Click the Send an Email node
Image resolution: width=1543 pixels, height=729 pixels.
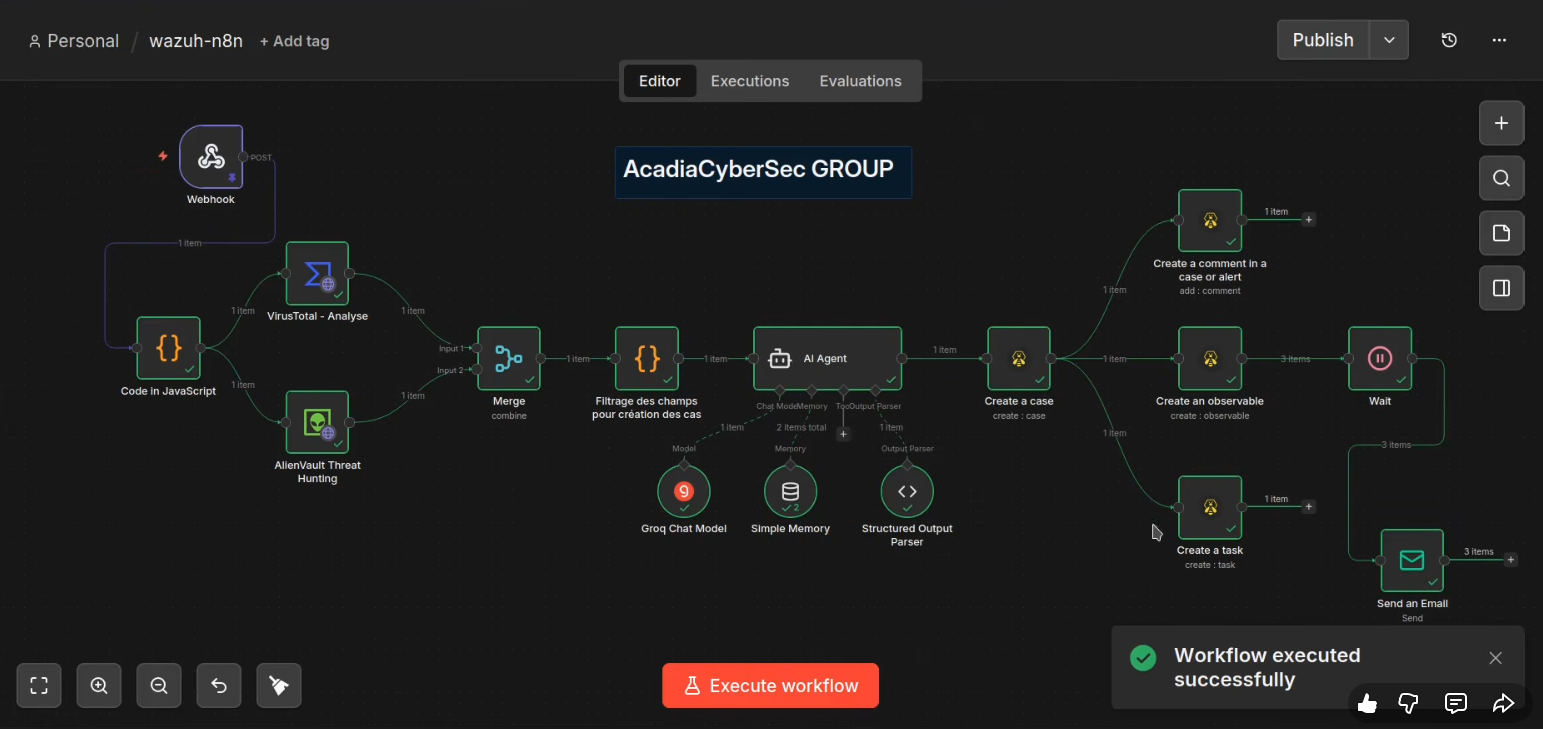point(1412,560)
